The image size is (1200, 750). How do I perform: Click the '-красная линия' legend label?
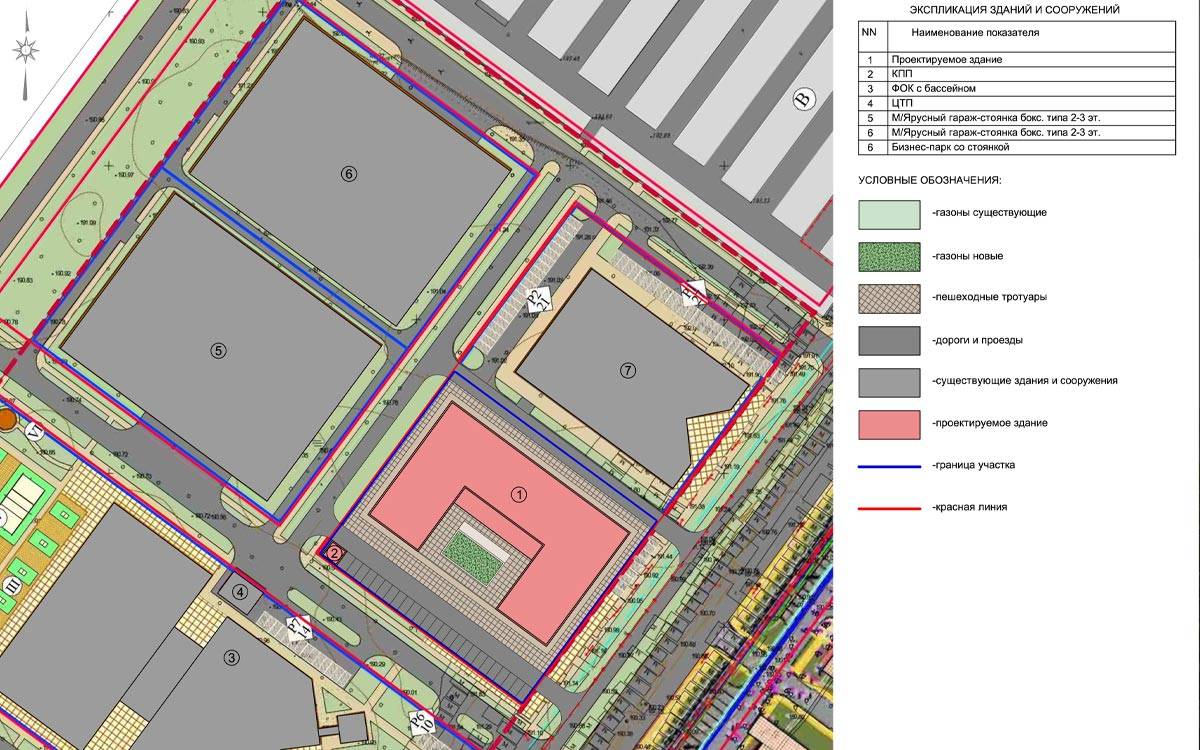tap(969, 508)
